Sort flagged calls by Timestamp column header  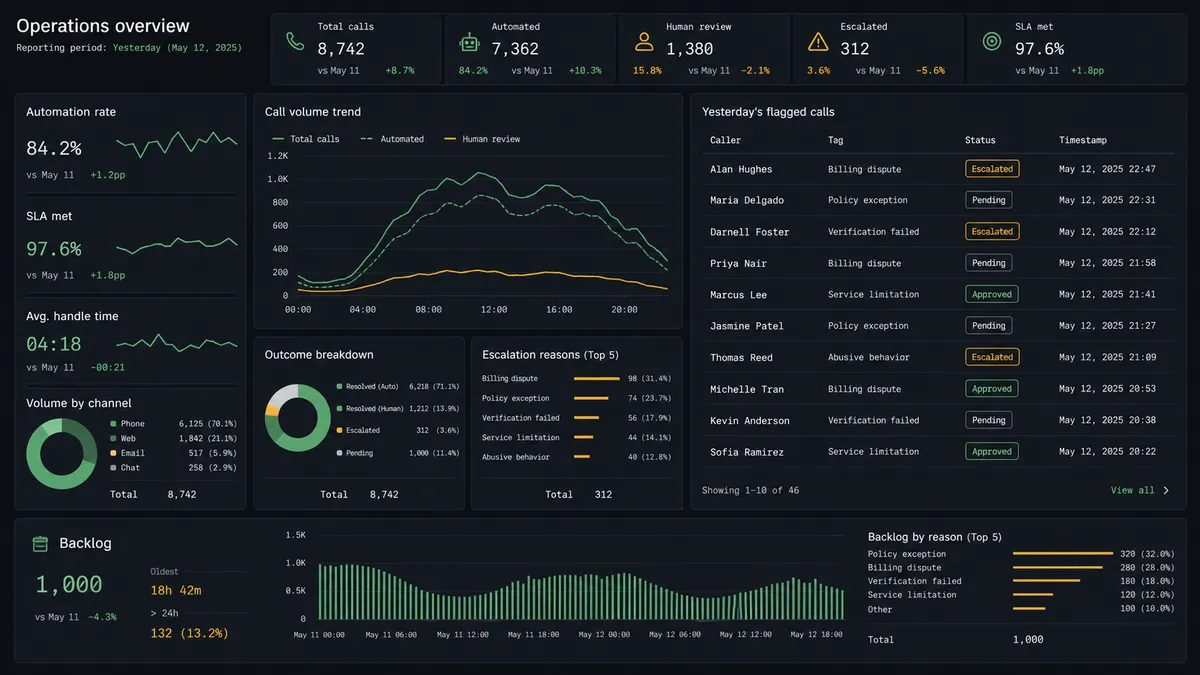(x=1084, y=140)
